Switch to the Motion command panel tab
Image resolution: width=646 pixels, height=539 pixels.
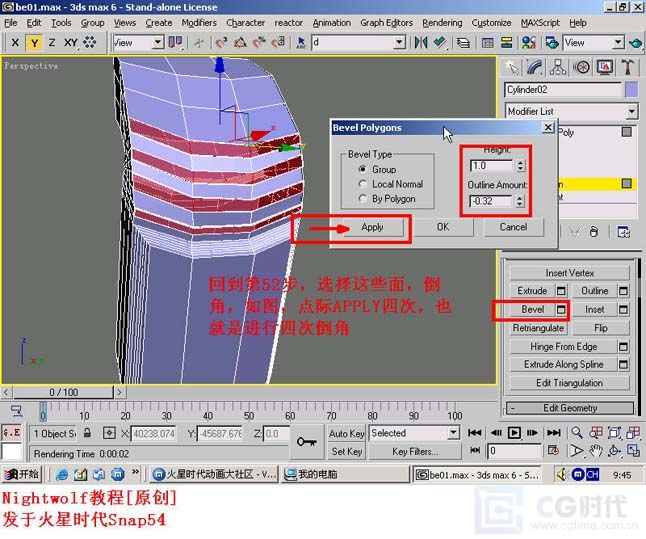tap(581, 67)
